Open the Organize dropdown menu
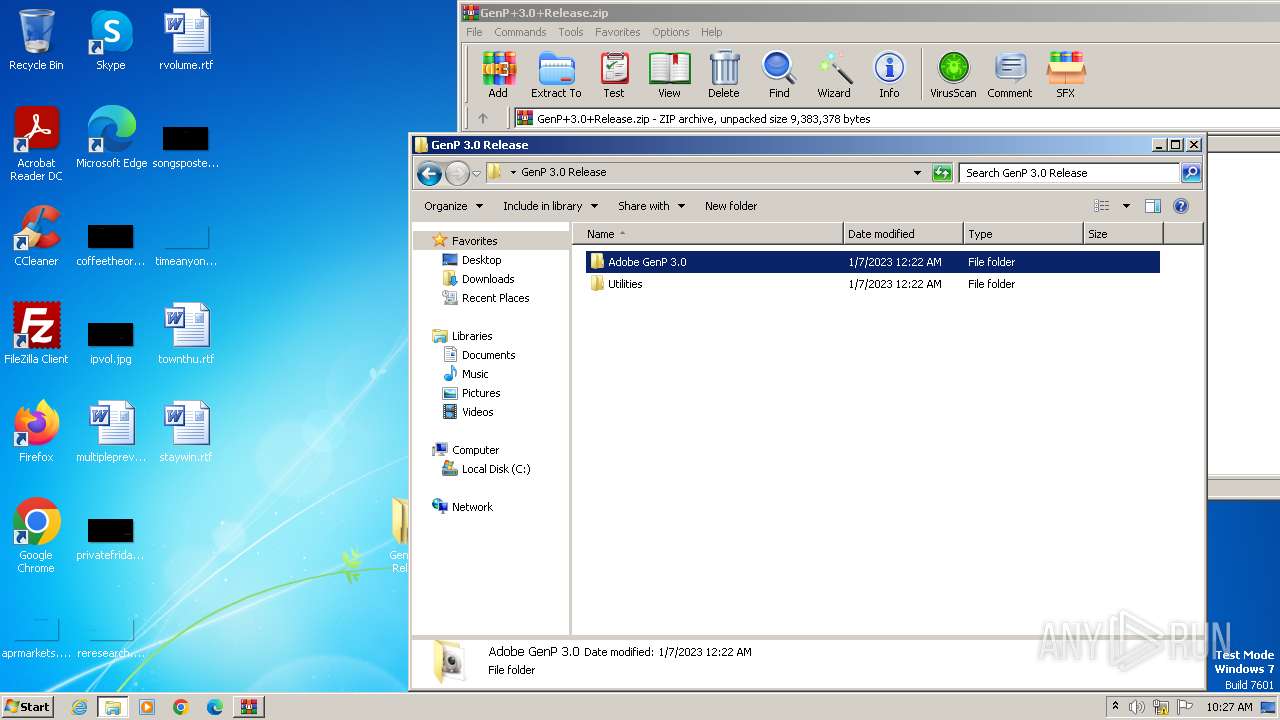Image resolution: width=1280 pixels, height=720 pixels. [453, 206]
